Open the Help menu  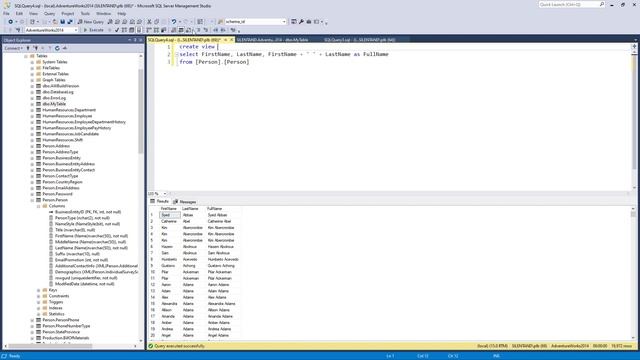(122, 13)
